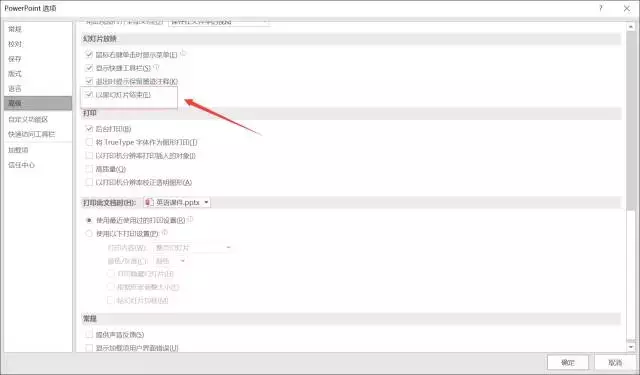Toggle 根据纸张调整大小 checkbox
Image resolution: width=640 pixels, height=375 pixels.
click(110, 287)
